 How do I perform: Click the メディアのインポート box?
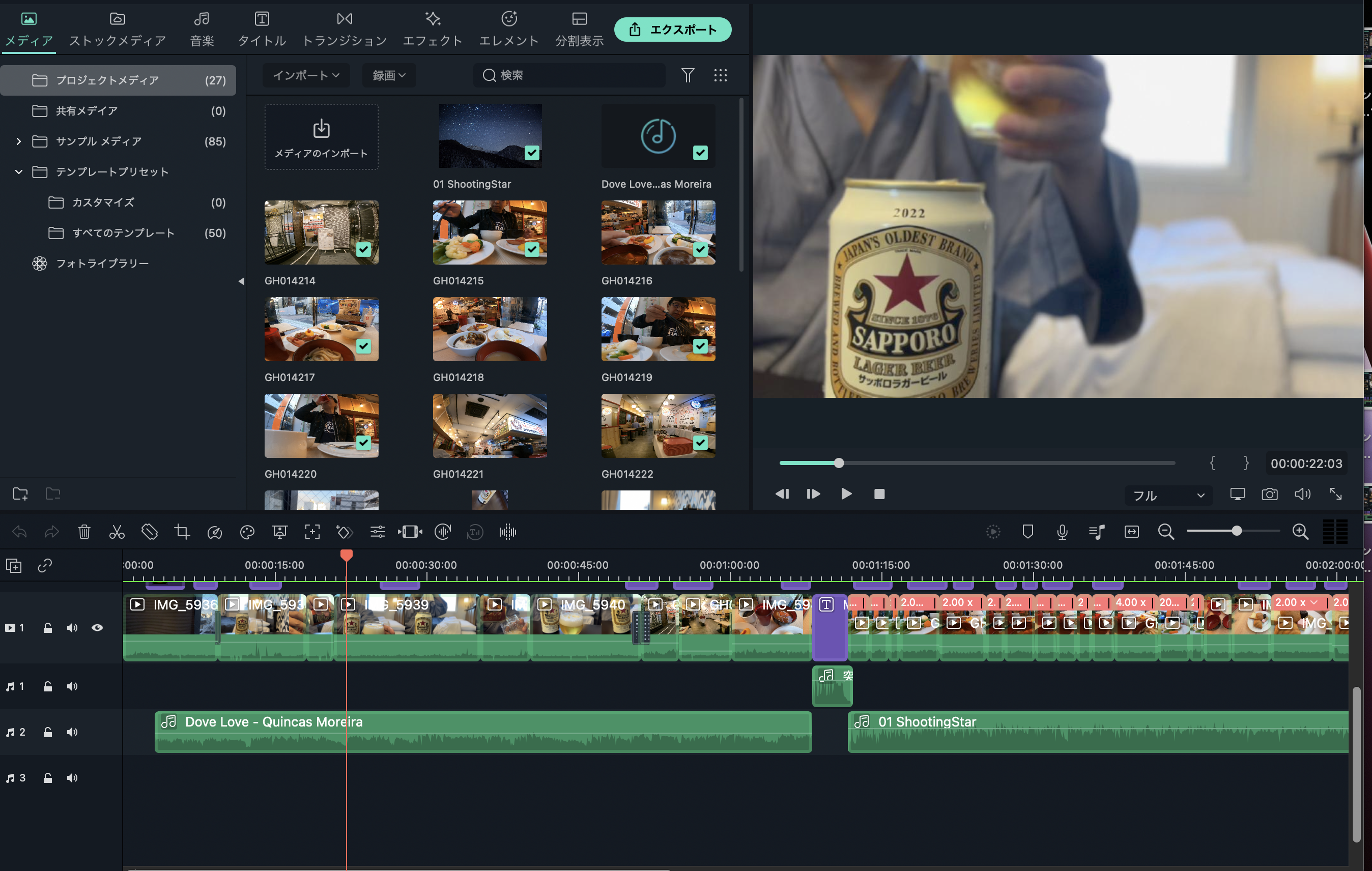click(321, 137)
